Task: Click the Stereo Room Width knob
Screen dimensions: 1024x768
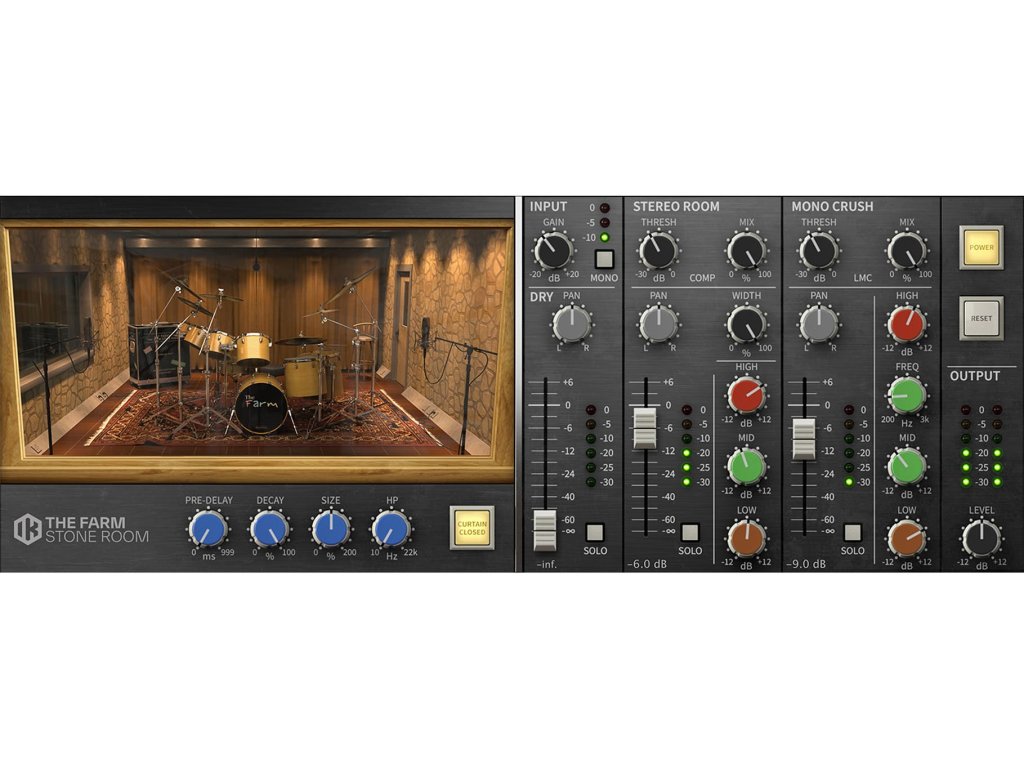Action: pos(746,323)
